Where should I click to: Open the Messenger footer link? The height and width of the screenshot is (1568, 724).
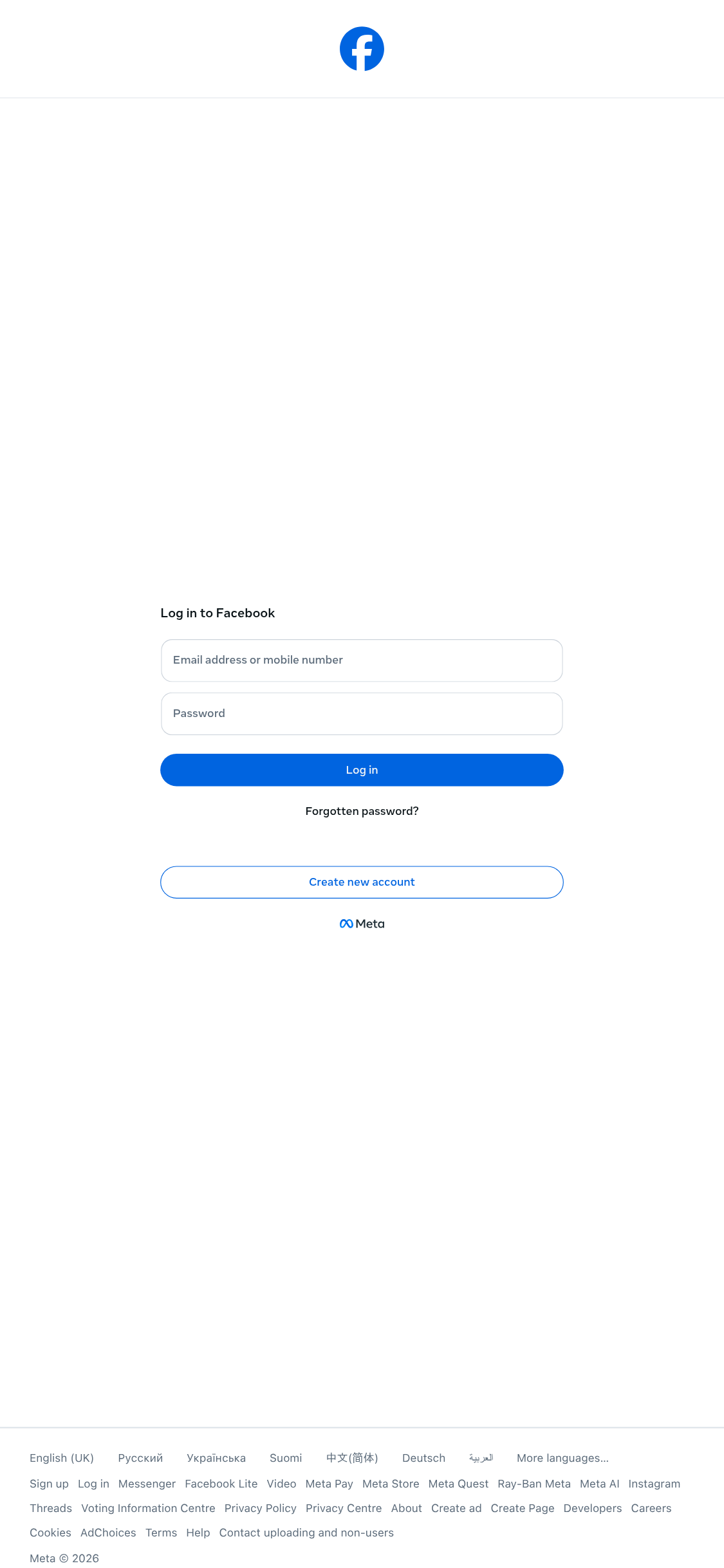pyautogui.click(x=147, y=1484)
